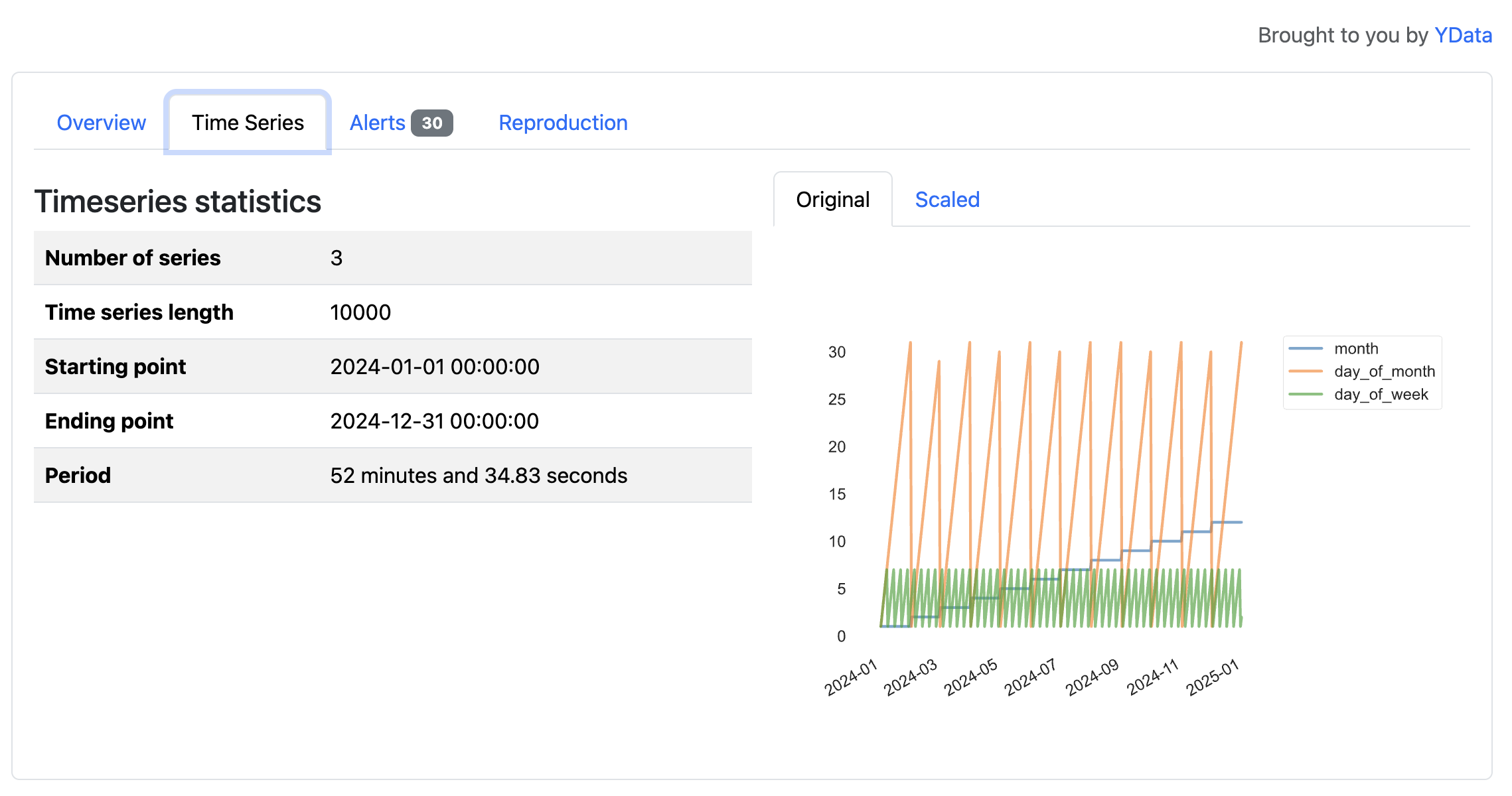1512x796 pixels.
Task: Click the green day_of_week legend swatch
Action: [1305, 395]
